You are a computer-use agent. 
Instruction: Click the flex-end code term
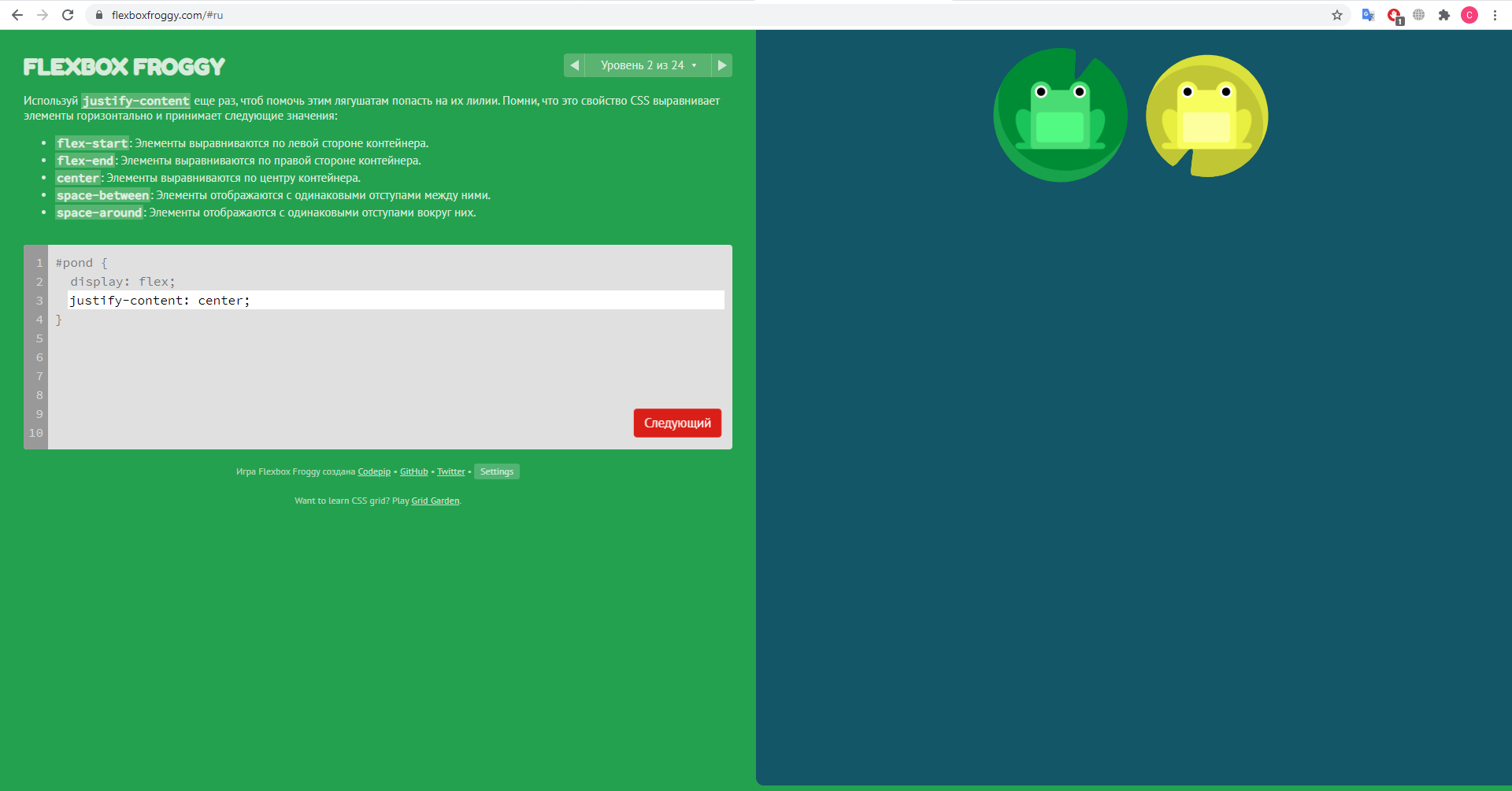[x=85, y=161]
